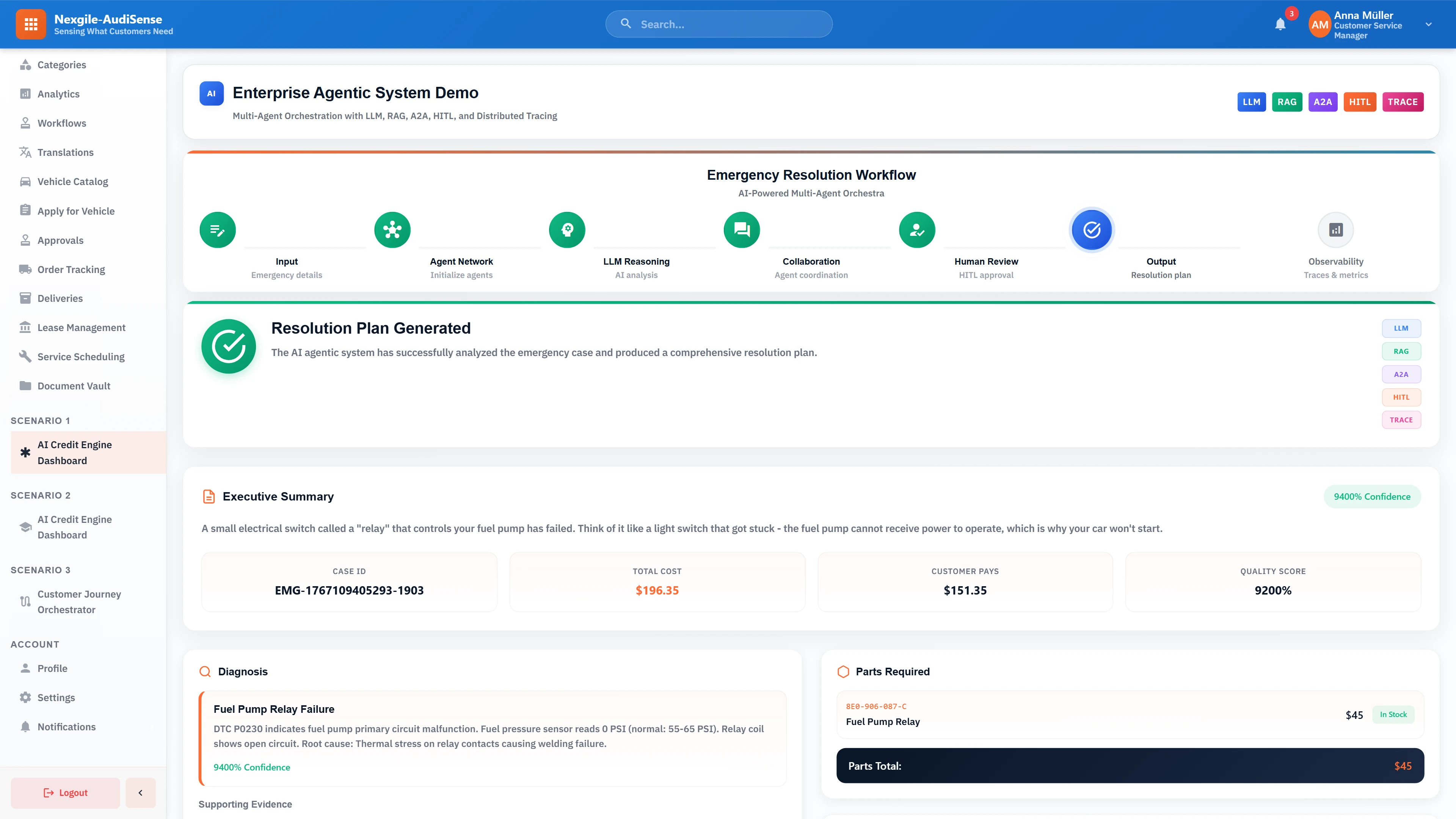
Task: Click inside the Search field
Action: pos(719,24)
